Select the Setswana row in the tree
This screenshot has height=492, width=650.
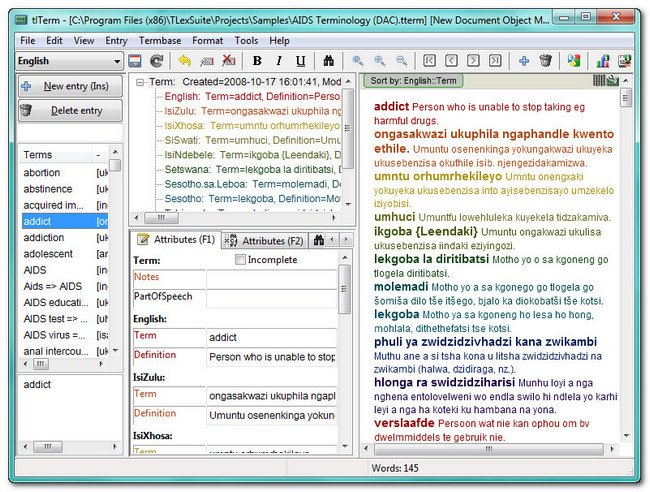pos(252,170)
